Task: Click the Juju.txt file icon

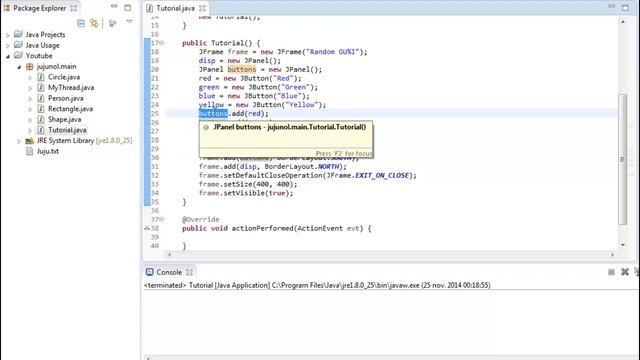Action: pyautogui.click(x=29, y=151)
